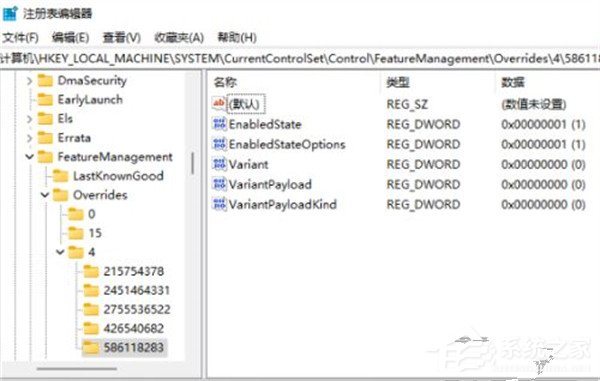Click the string icon of (默认) value
Viewport: 600px width, 381px height.
coord(219,103)
